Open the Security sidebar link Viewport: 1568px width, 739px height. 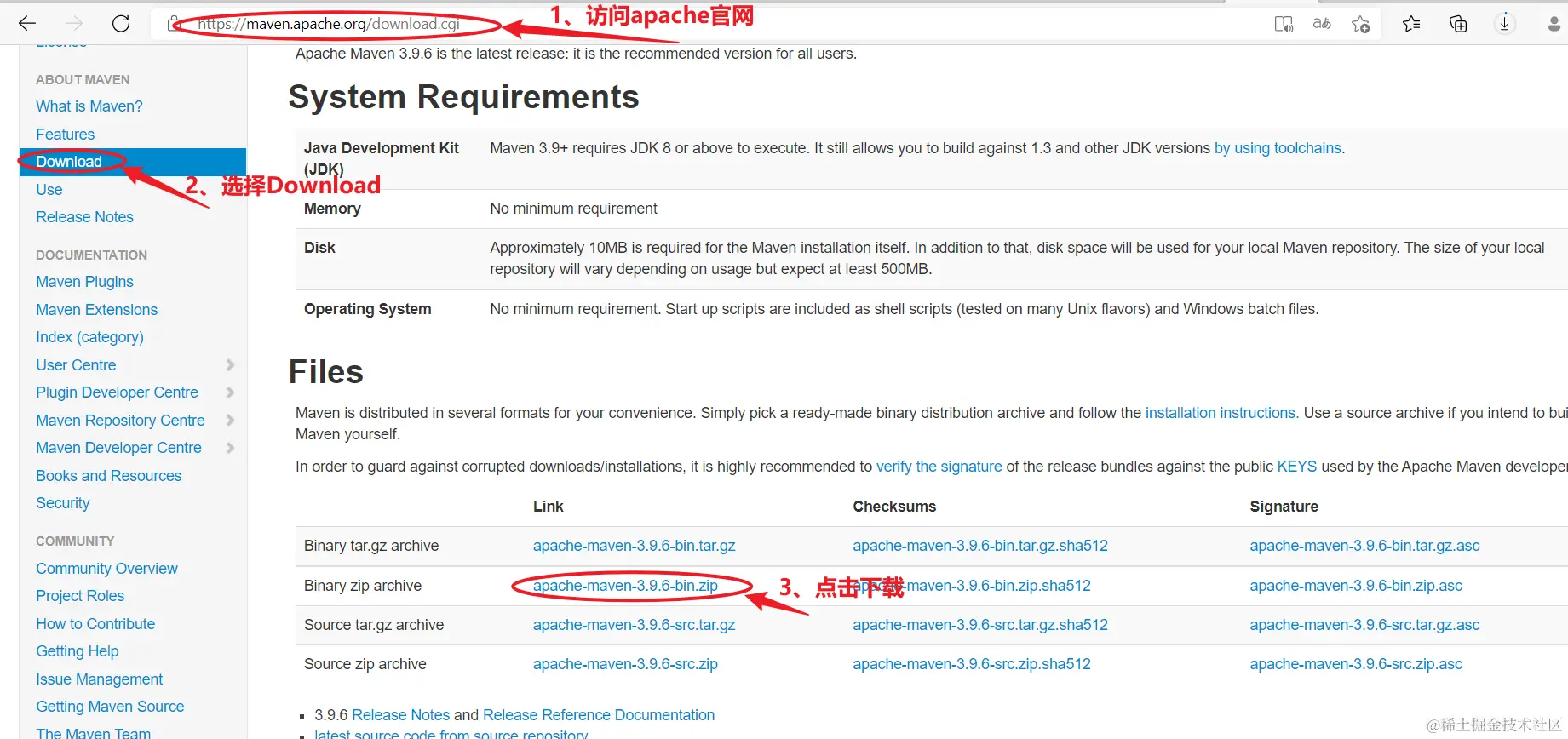click(62, 503)
